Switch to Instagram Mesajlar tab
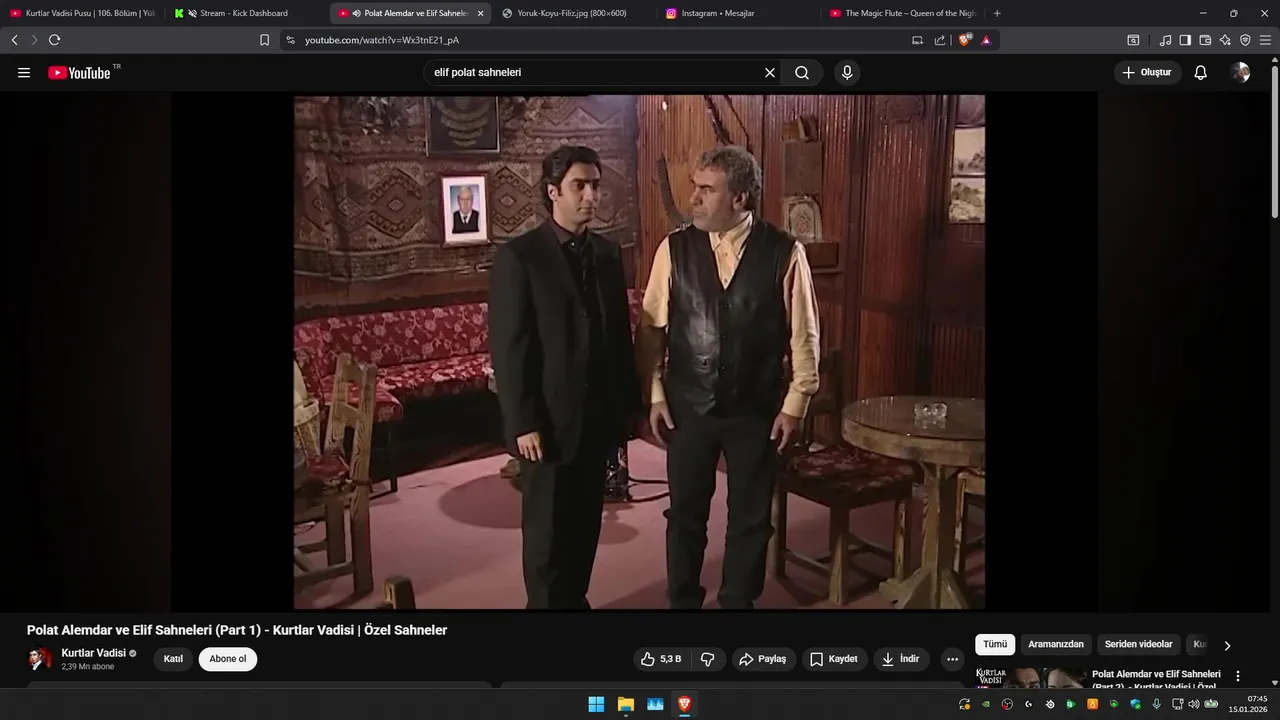The image size is (1280, 720). [738, 13]
